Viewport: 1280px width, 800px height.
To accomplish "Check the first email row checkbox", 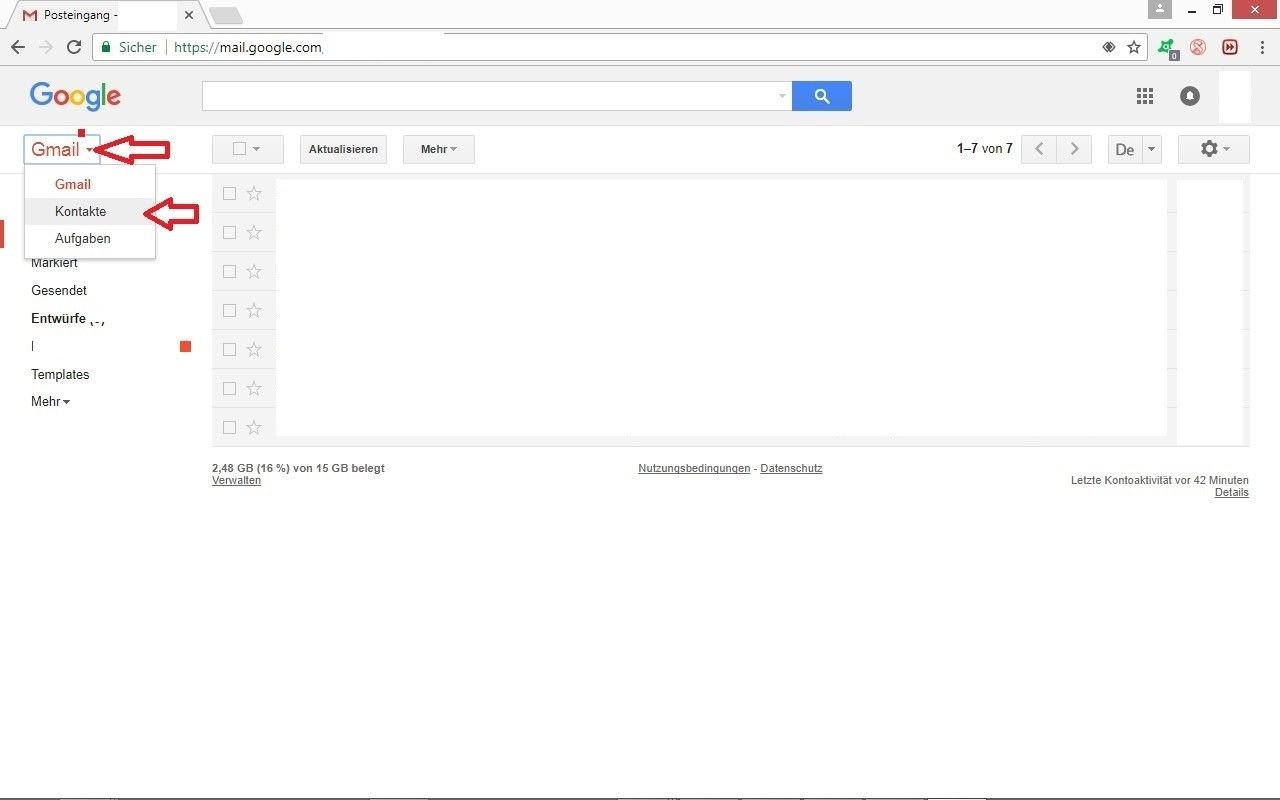I will (x=230, y=194).
